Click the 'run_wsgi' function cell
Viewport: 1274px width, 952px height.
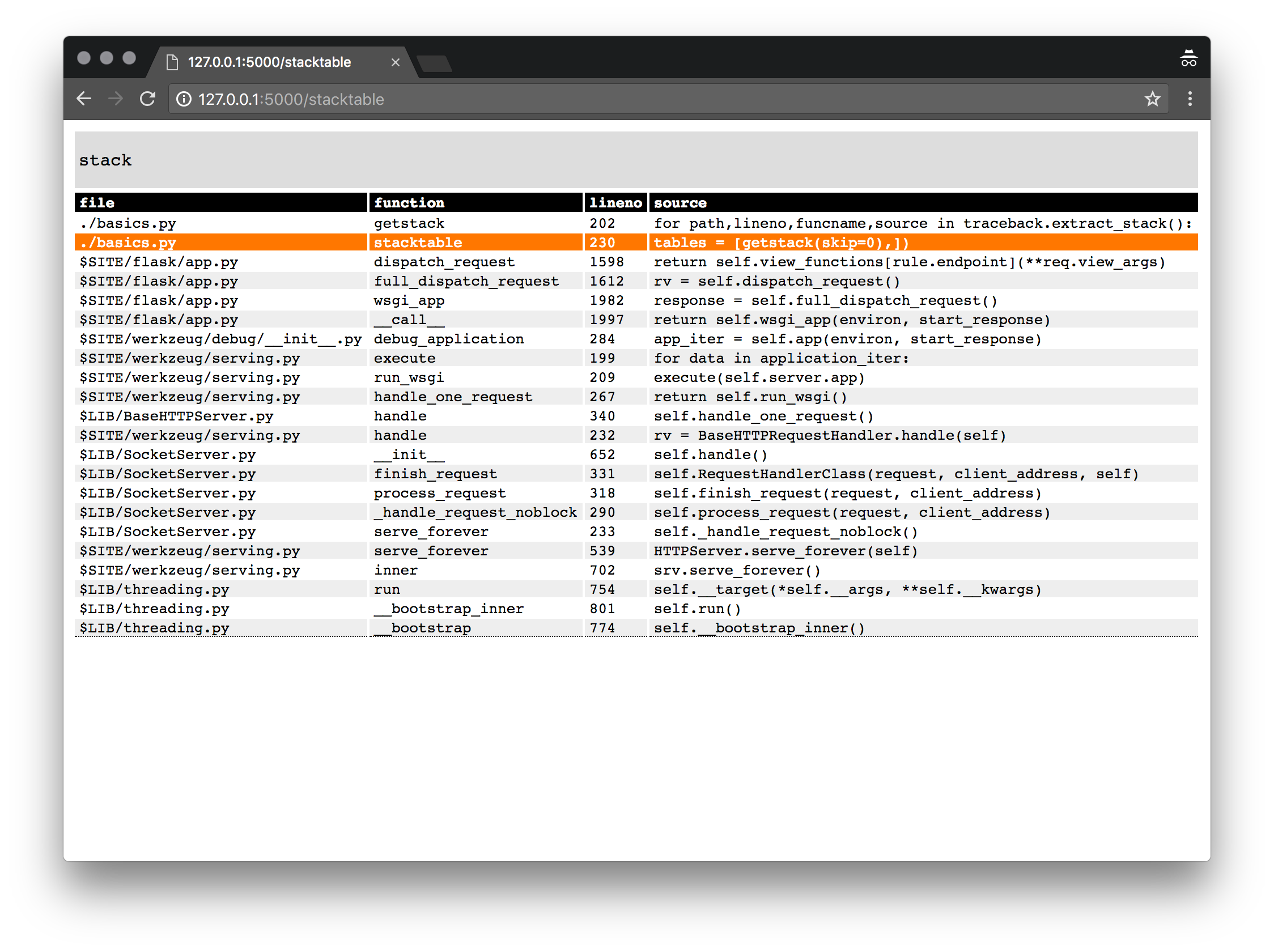[x=475, y=378]
